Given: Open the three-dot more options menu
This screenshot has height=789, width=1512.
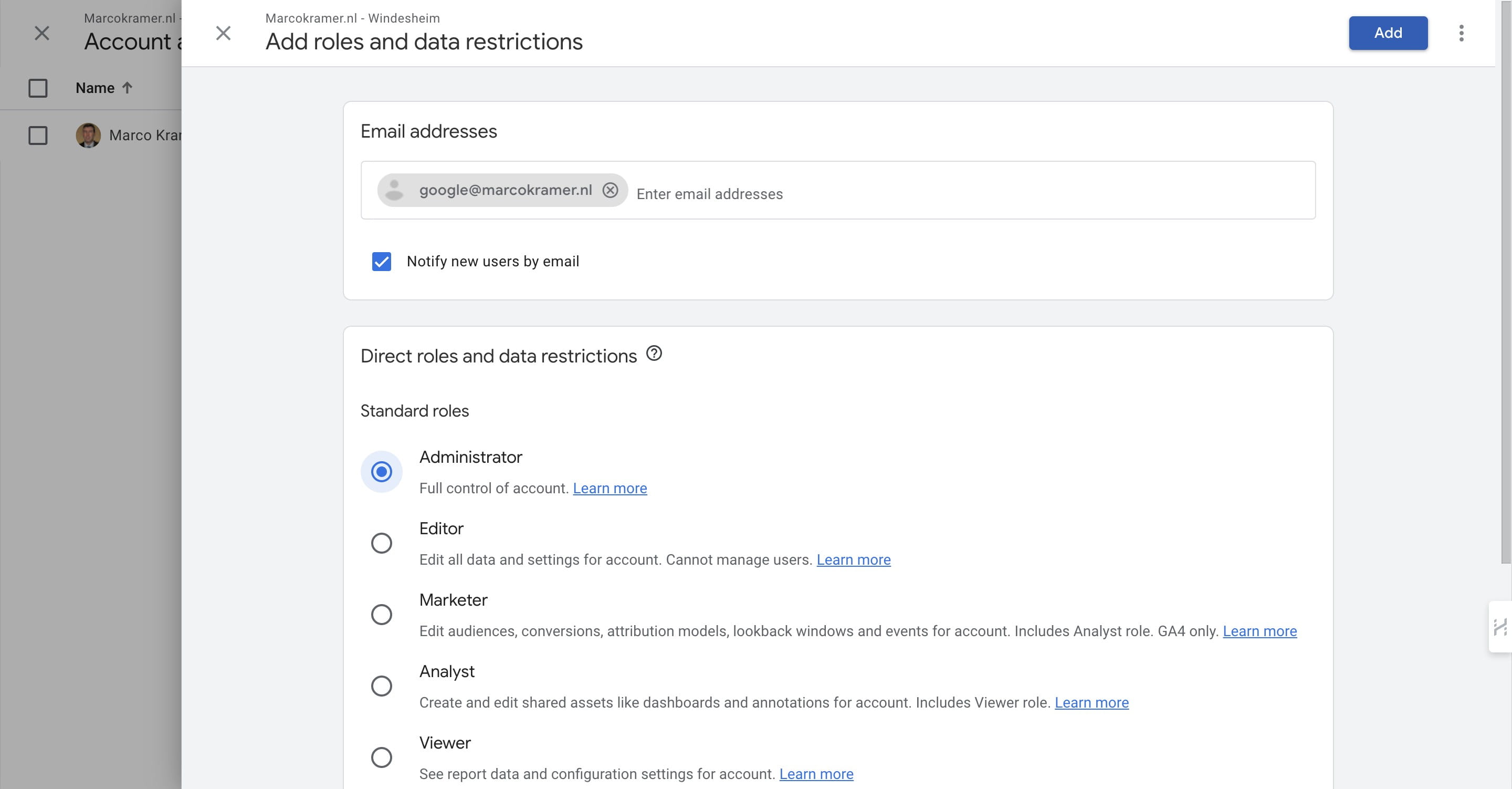Looking at the screenshot, I should (1461, 33).
